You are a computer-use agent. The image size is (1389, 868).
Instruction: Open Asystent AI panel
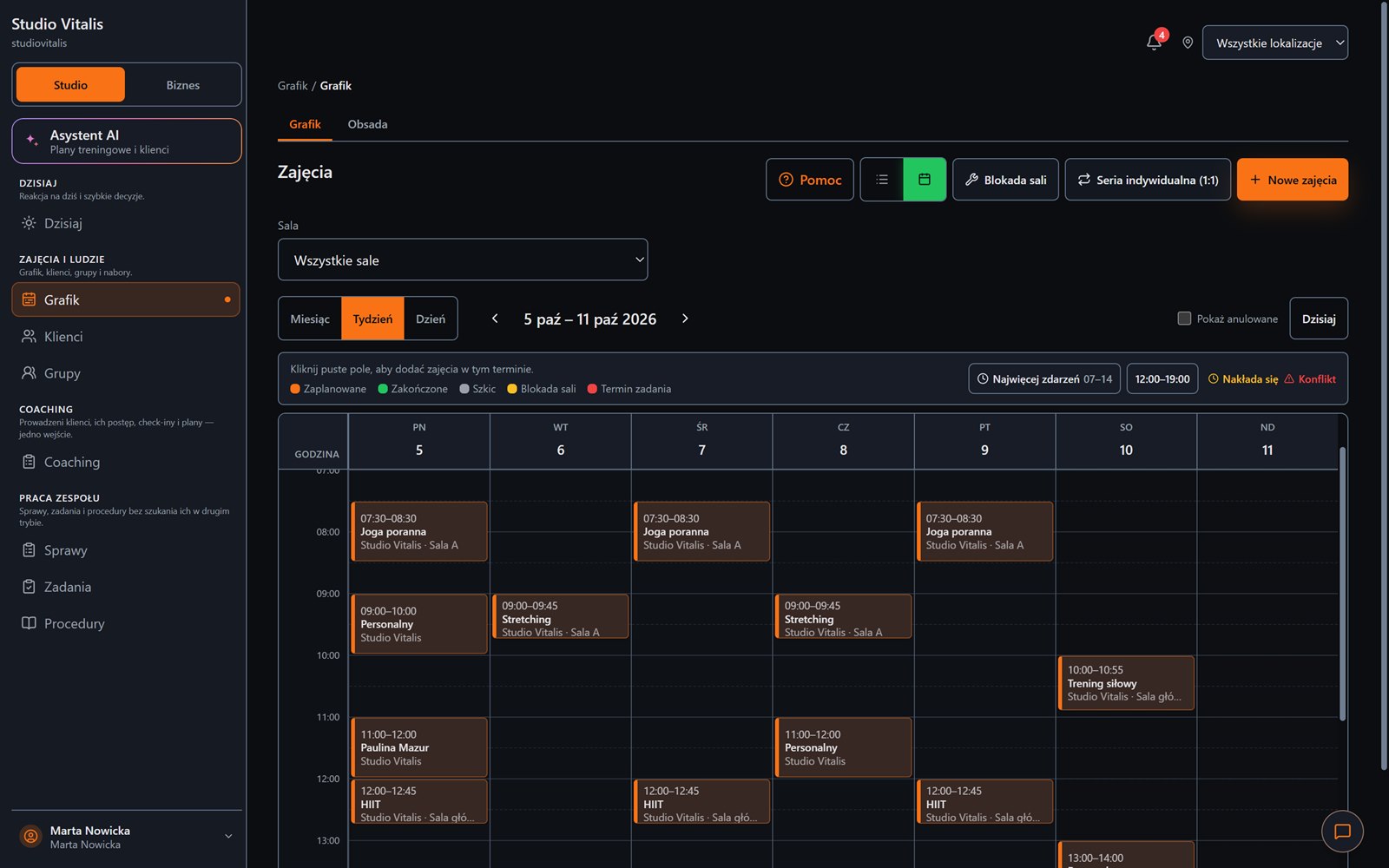click(127, 141)
